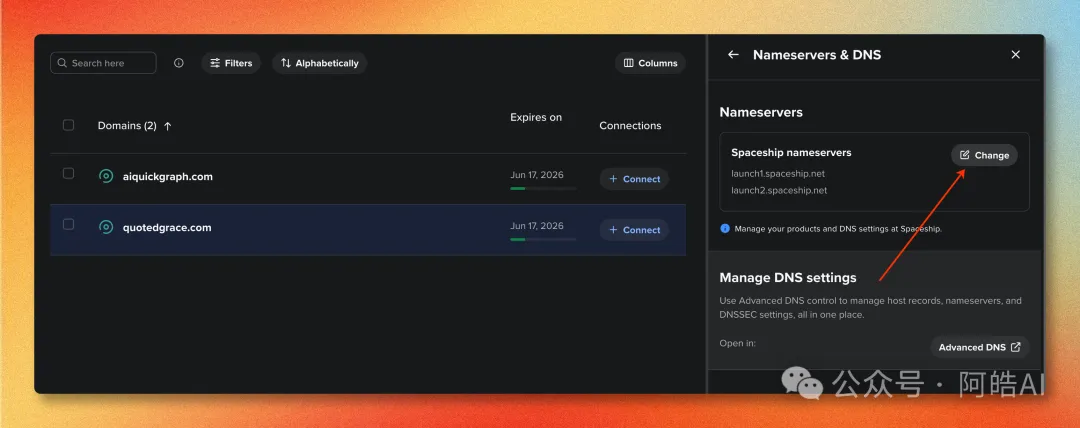This screenshot has width=1080, height=428.
Task: Open the quotedgrace.com domain name
Action: [x=165, y=227]
